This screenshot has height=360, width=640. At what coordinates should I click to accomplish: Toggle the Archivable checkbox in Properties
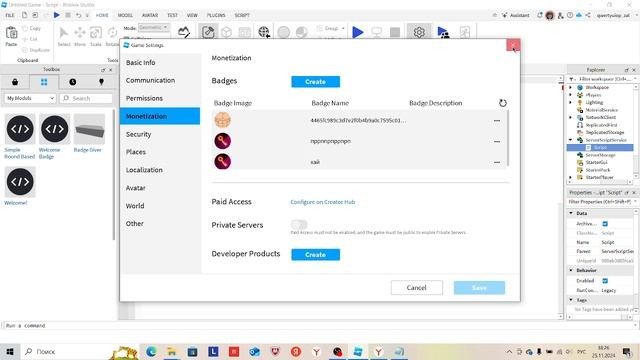605,224
